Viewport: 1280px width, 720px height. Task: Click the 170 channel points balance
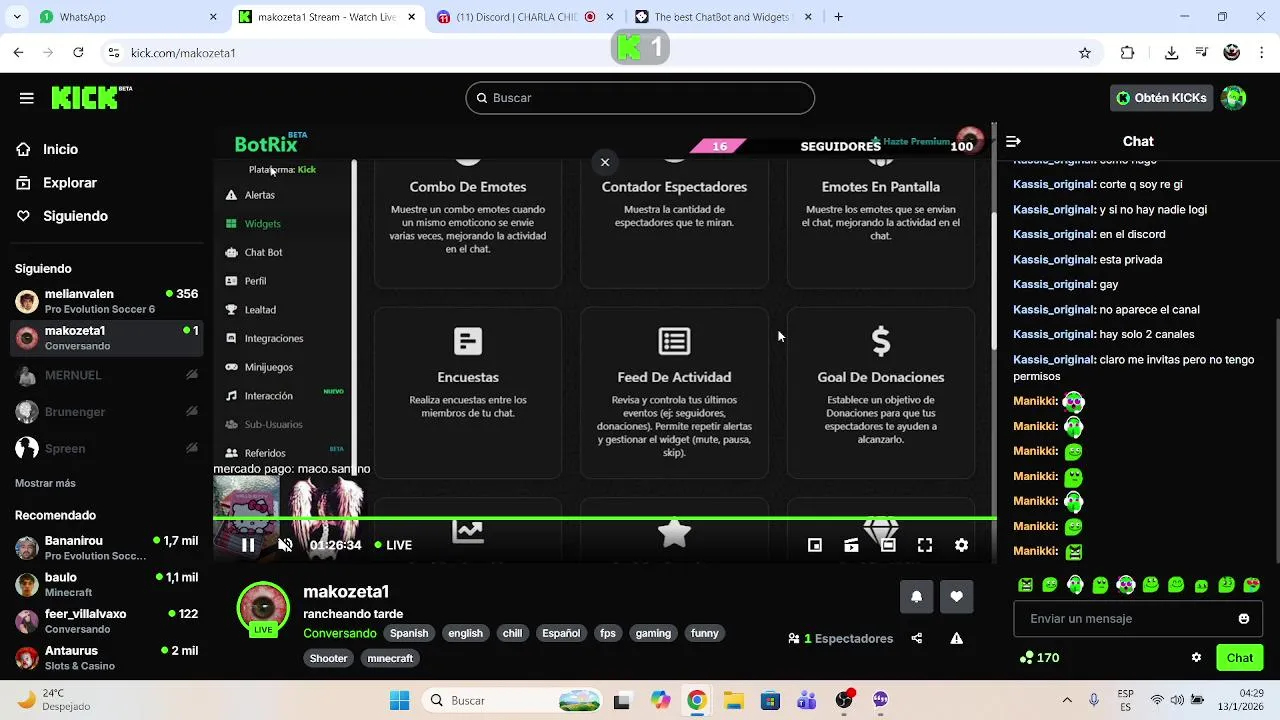coord(1039,658)
